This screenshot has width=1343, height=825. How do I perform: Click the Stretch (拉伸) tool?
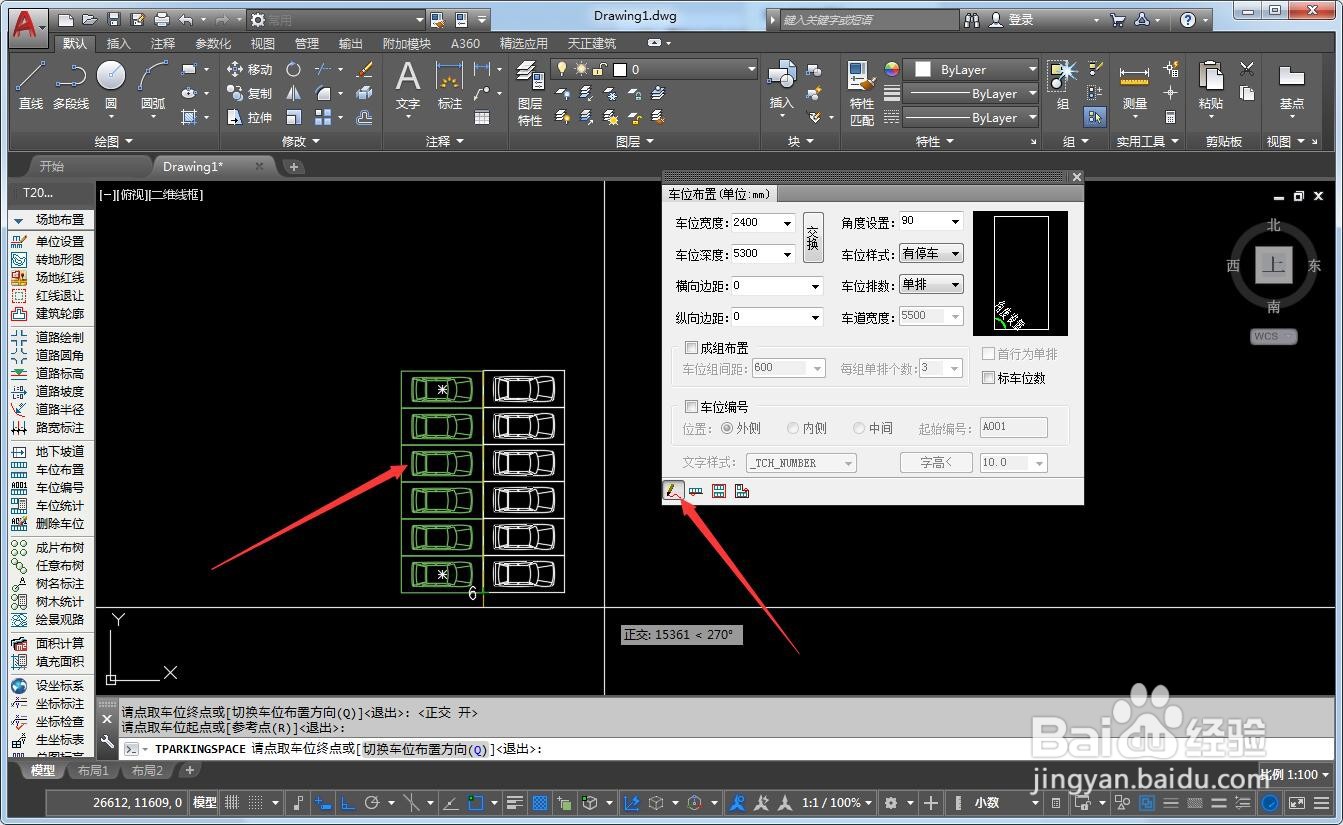click(x=249, y=117)
